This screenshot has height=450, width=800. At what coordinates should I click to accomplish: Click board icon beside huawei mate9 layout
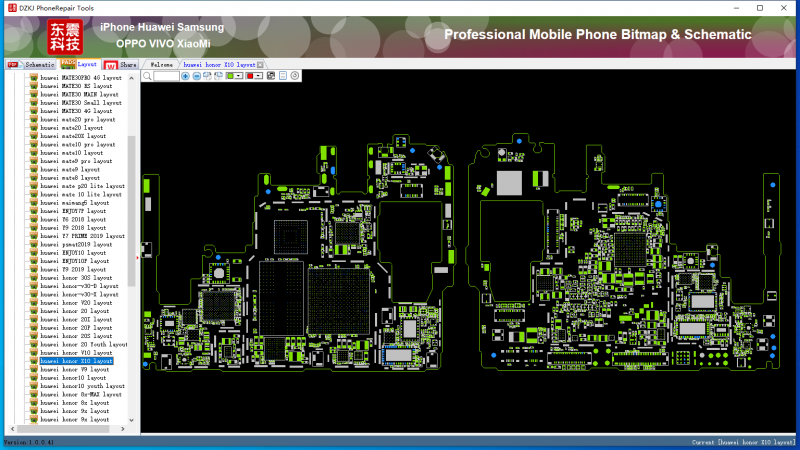(34, 169)
